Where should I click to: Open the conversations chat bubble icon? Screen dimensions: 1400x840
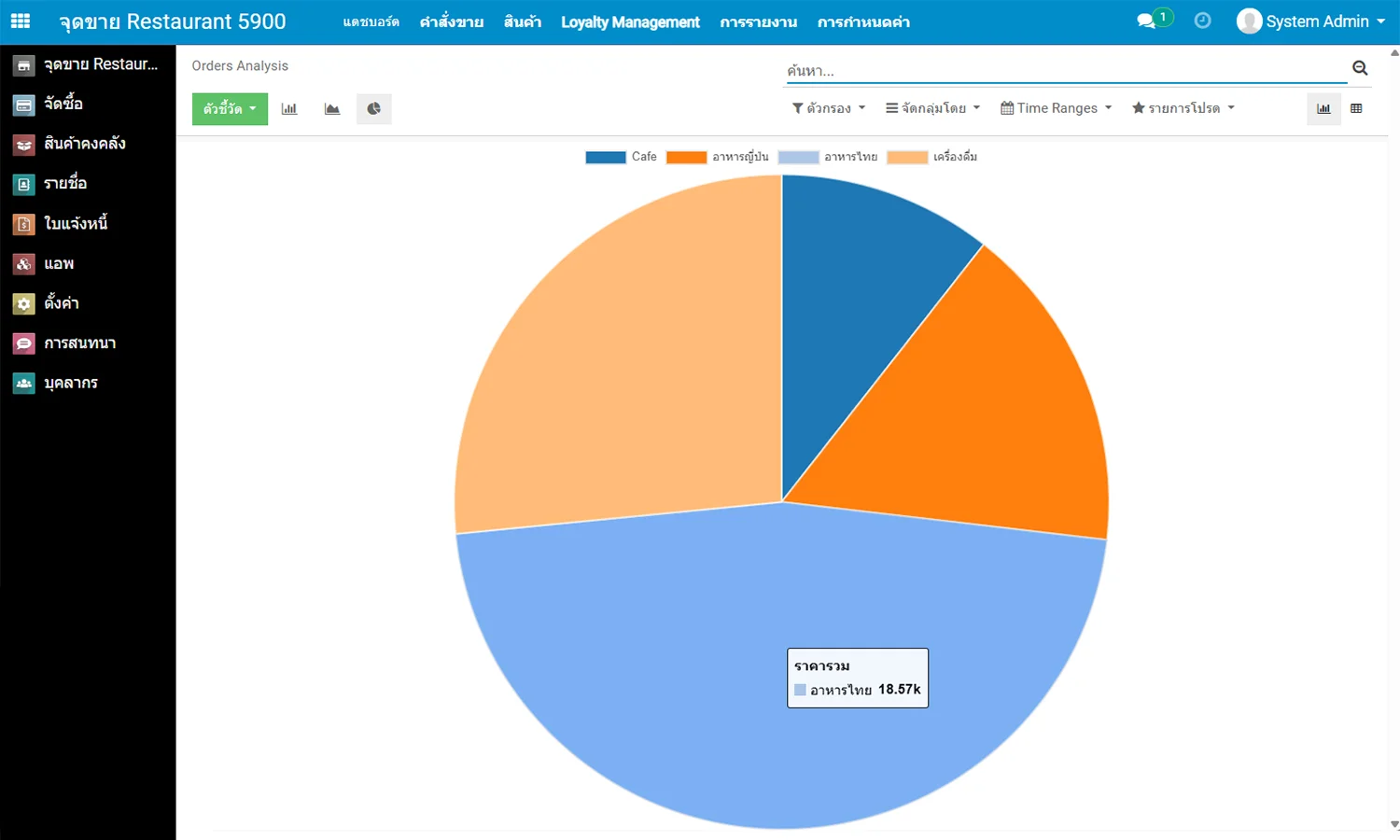1146,21
